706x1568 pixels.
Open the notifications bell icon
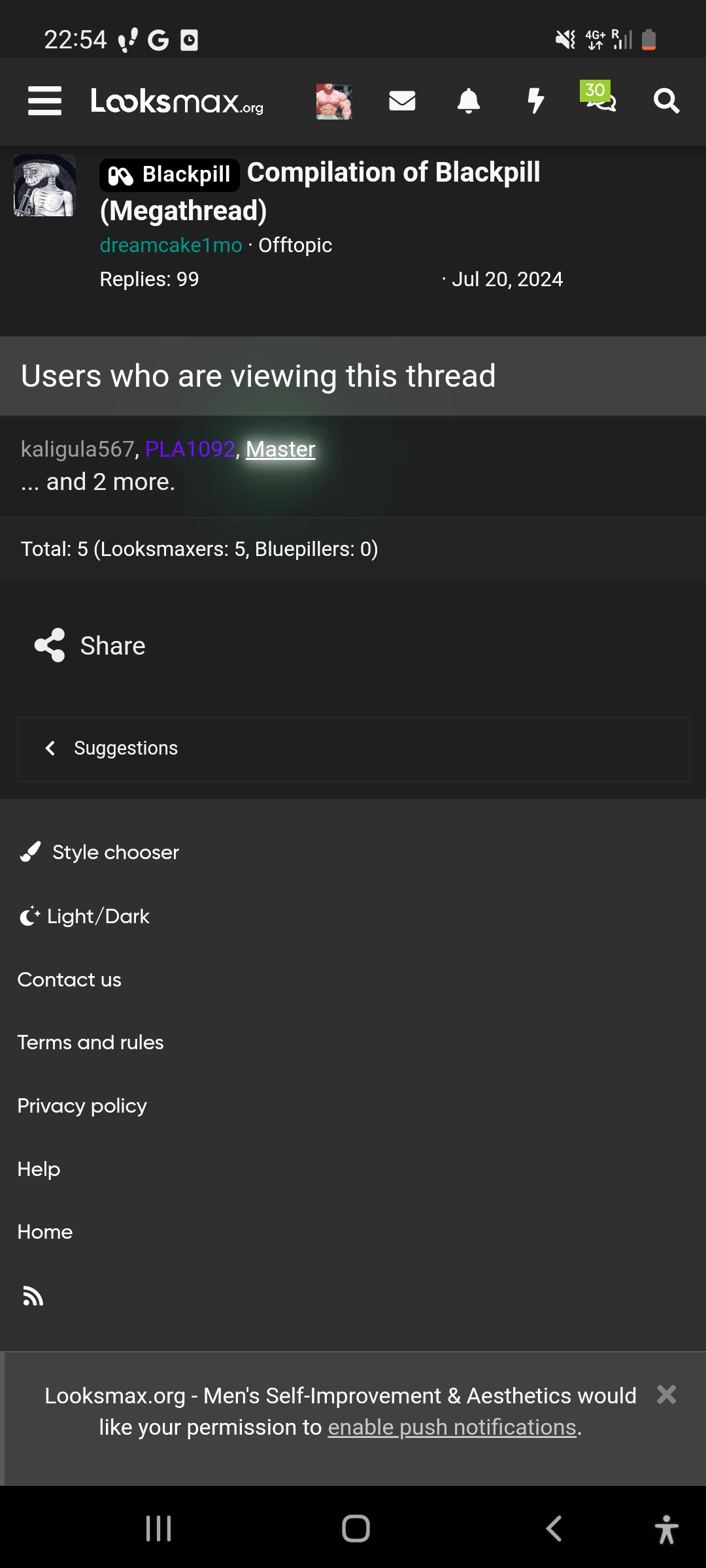(x=468, y=101)
